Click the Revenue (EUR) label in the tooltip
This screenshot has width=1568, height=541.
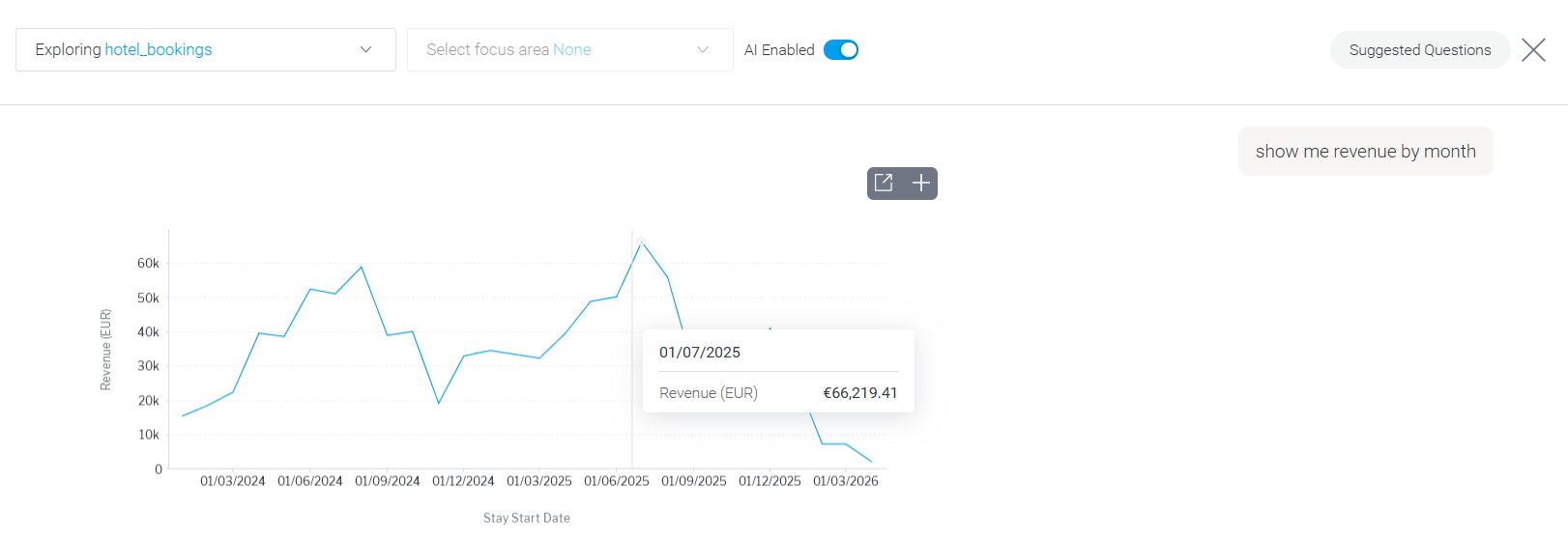pyautogui.click(x=709, y=393)
